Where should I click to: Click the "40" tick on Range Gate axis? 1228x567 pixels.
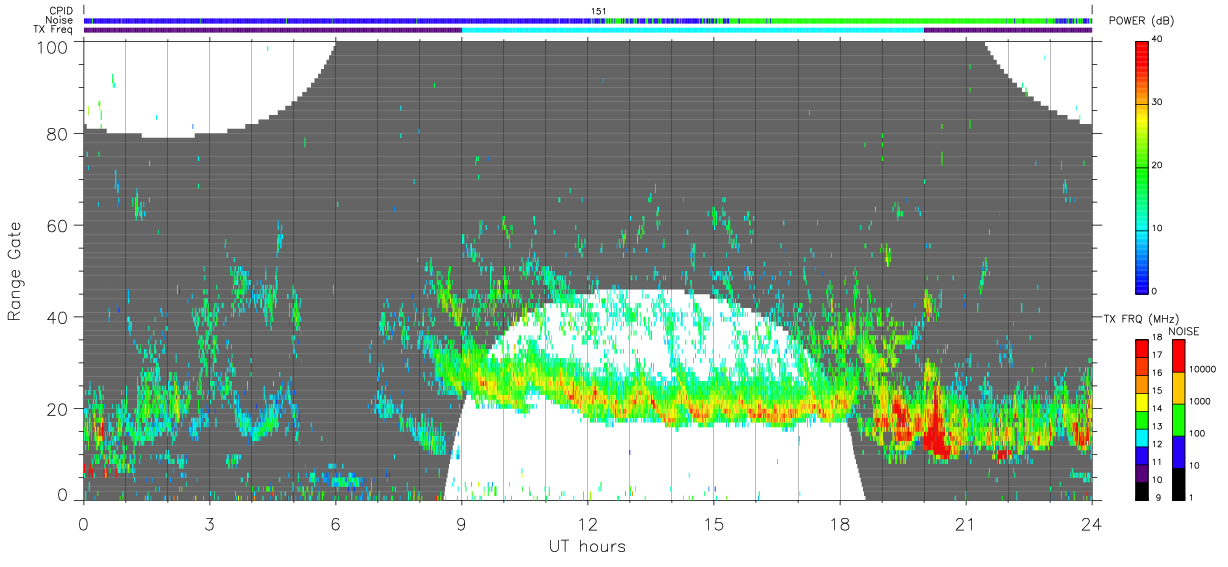click(58, 318)
